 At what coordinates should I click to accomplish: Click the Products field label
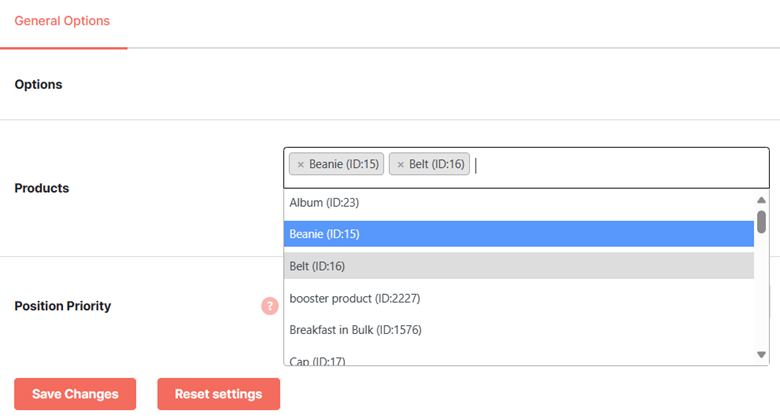tap(42, 188)
